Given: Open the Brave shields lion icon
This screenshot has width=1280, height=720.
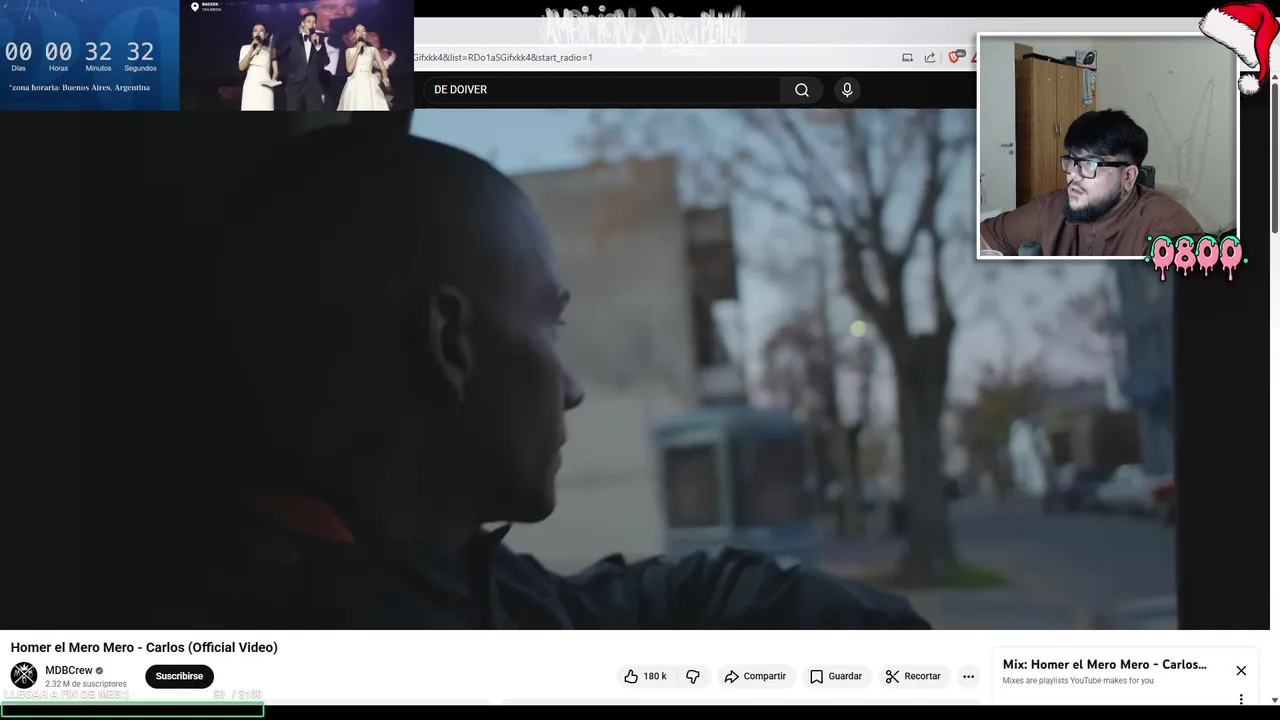Looking at the screenshot, I should pos(953,57).
